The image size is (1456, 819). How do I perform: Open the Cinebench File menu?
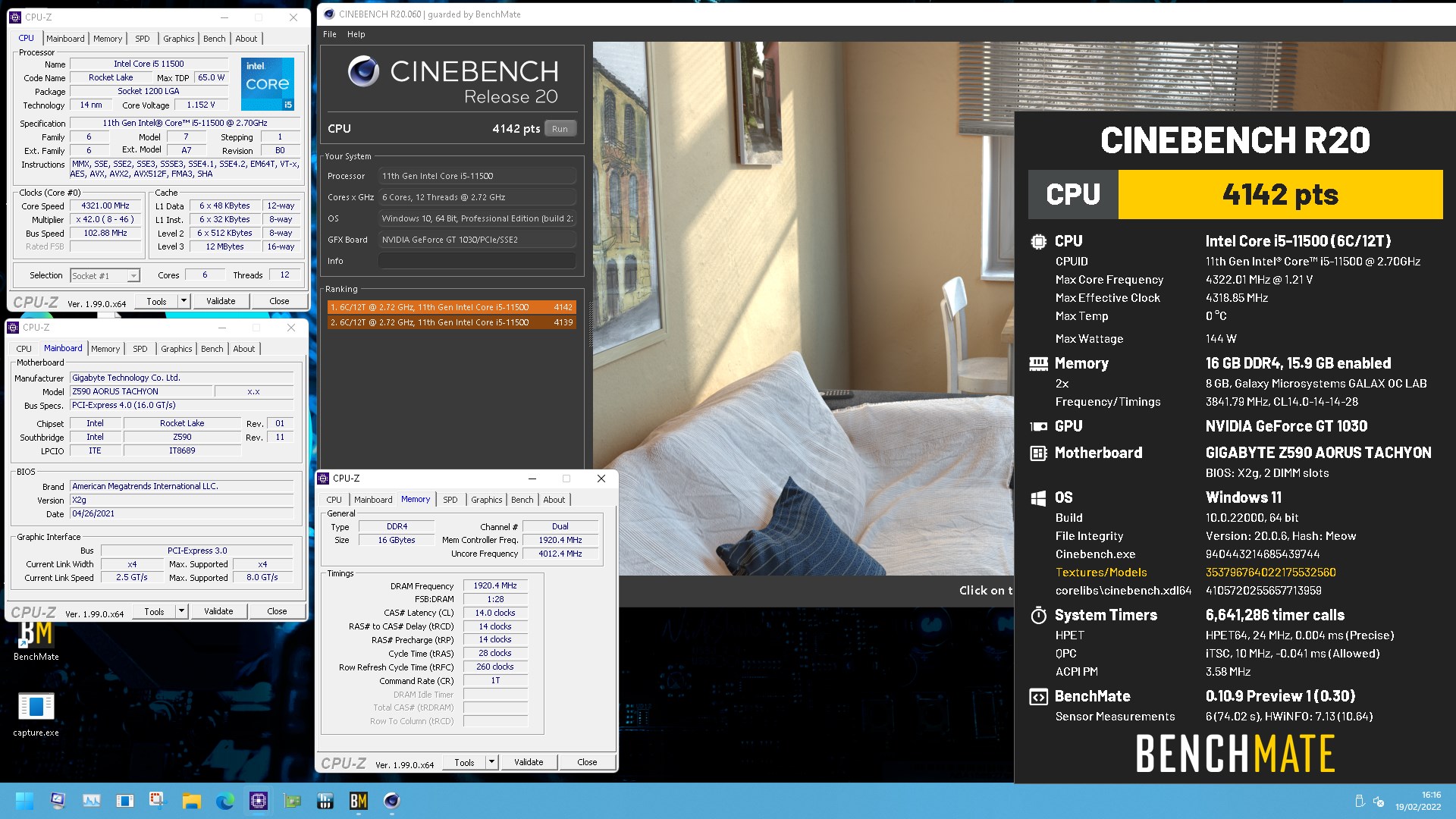(x=330, y=34)
